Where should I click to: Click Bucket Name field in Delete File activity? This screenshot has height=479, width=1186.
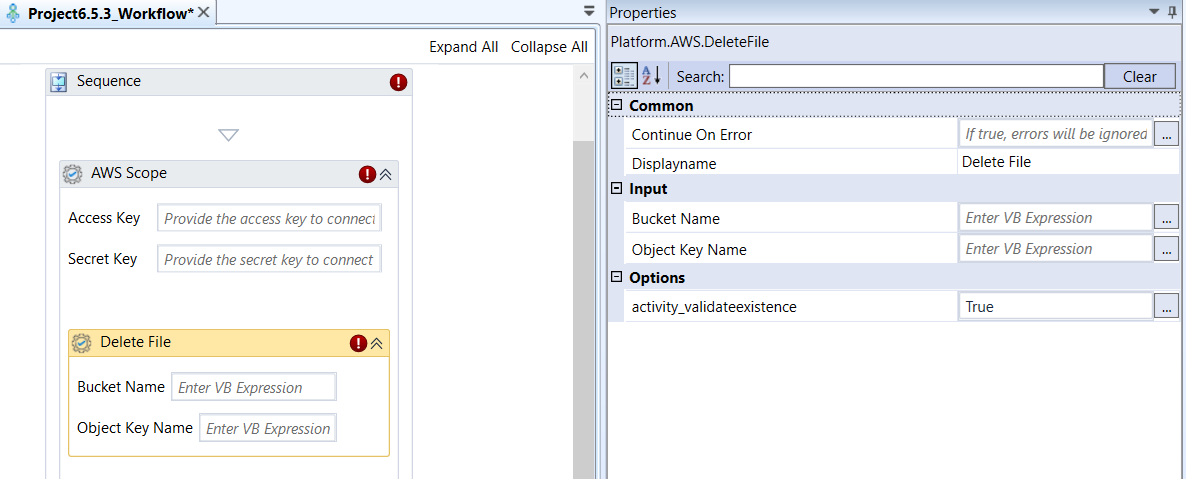(254, 387)
